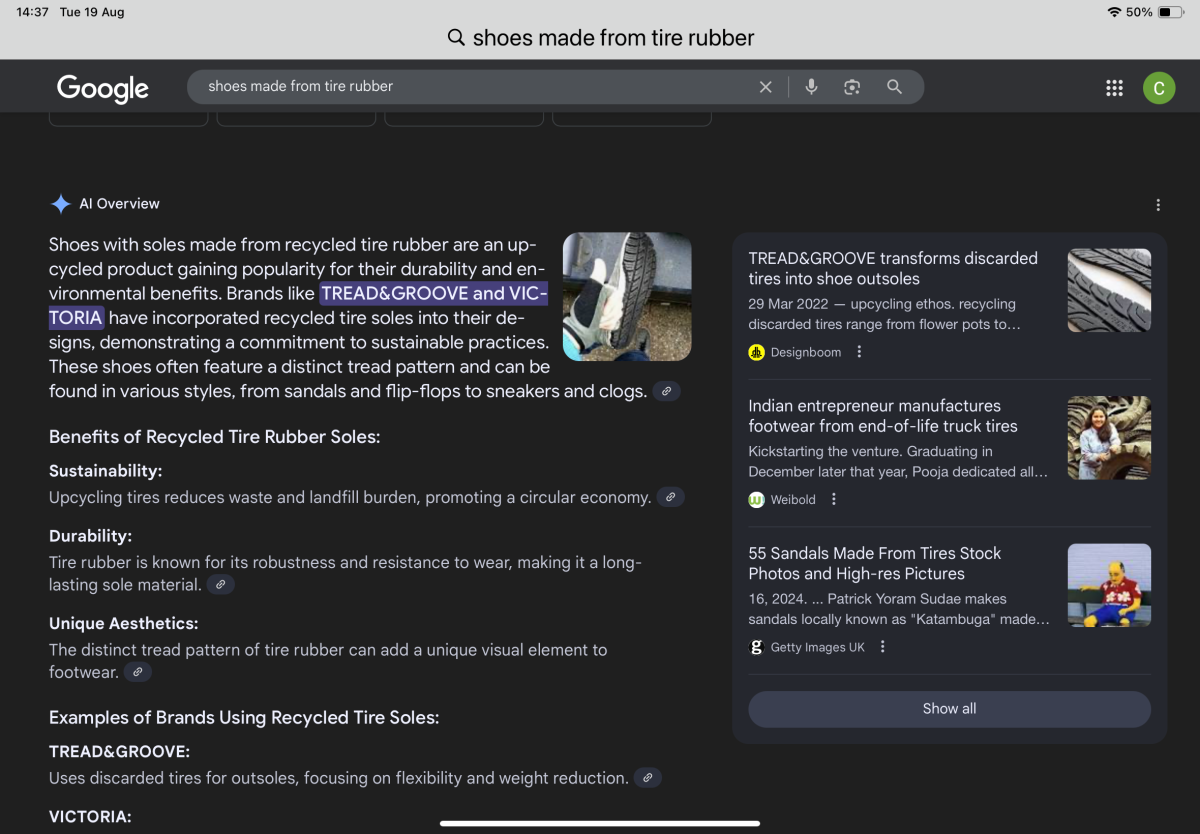
Task: Open source link icon after 'circular economy.'
Action: (671, 497)
